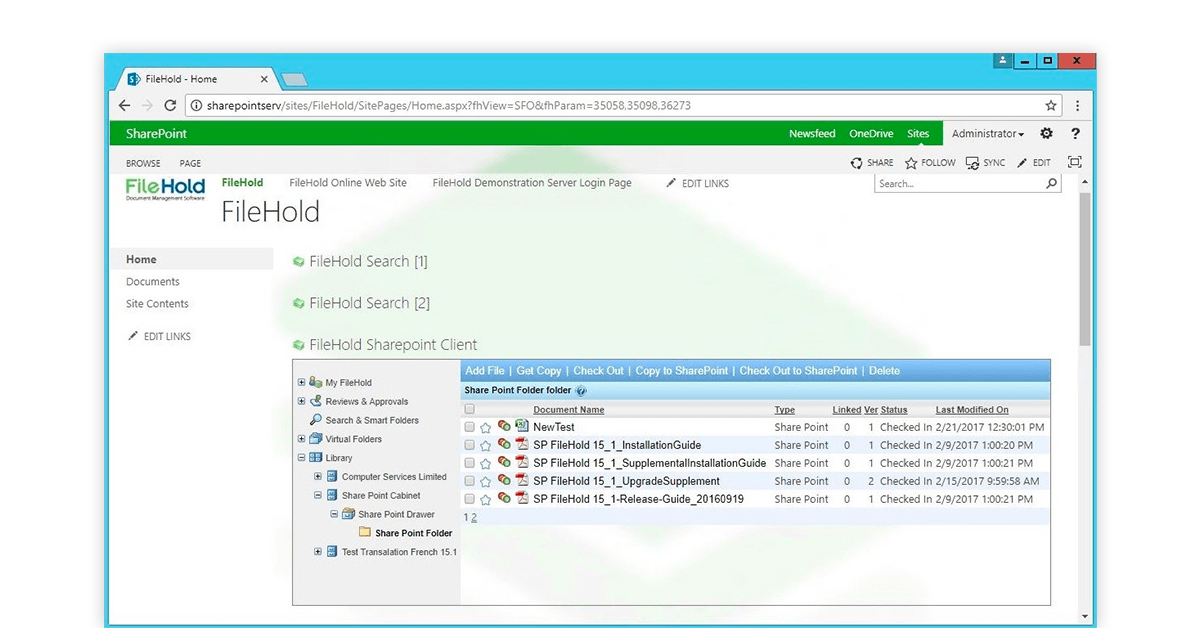Tick the select-all checkbox in the document list header
1200x628 pixels.
(x=470, y=410)
